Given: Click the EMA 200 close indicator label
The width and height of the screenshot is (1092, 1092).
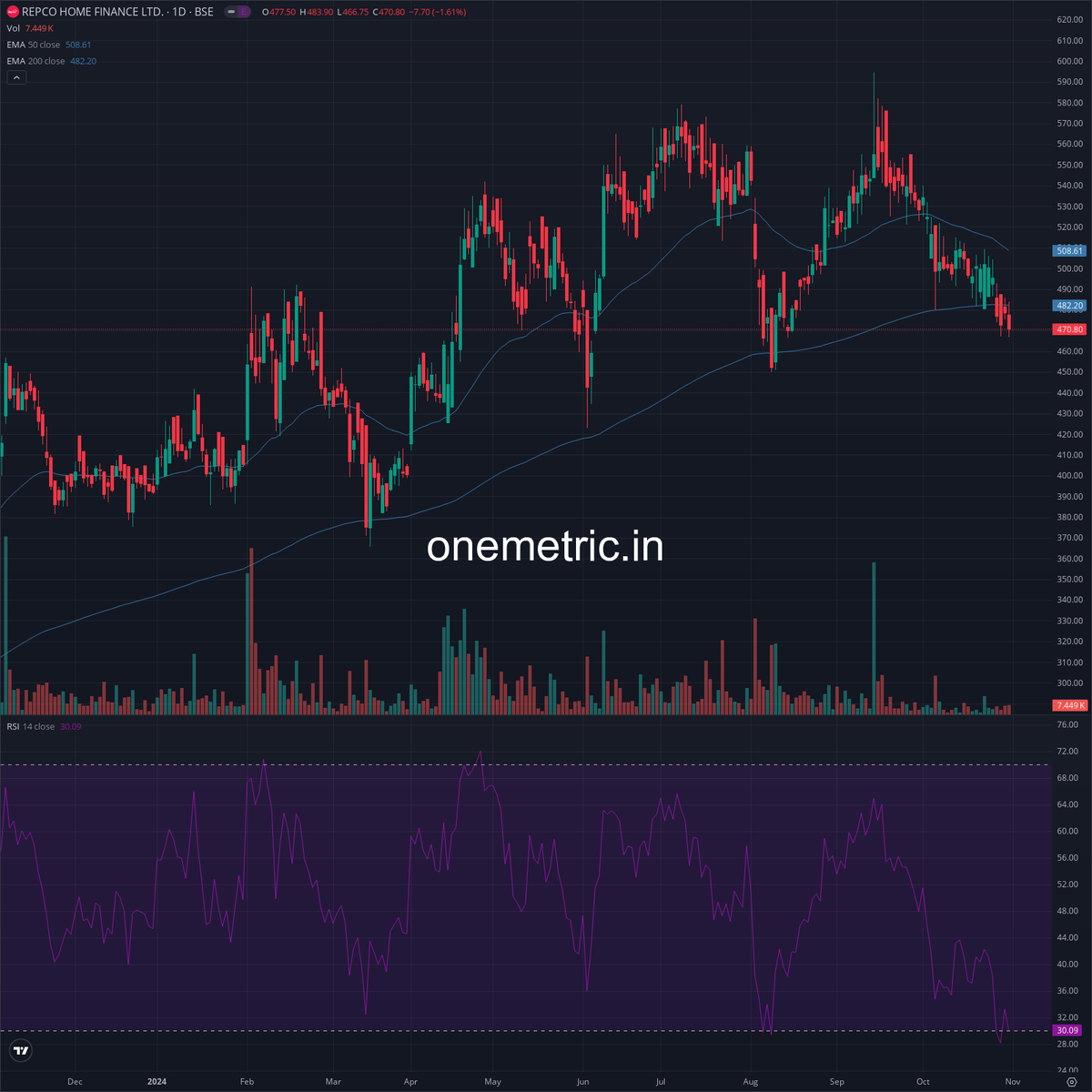Looking at the screenshot, I should [38, 61].
